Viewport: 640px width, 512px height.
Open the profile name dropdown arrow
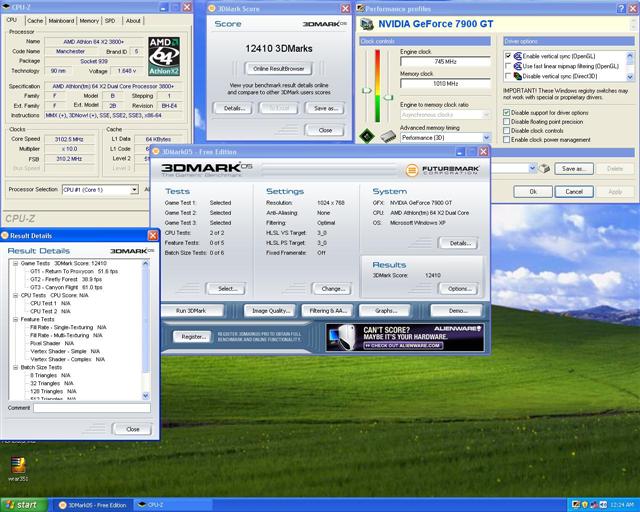pos(532,168)
